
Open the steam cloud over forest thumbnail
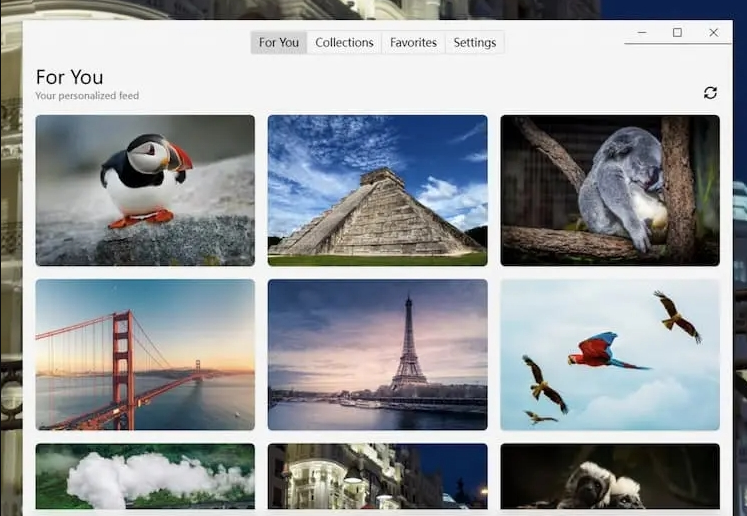point(145,477)
